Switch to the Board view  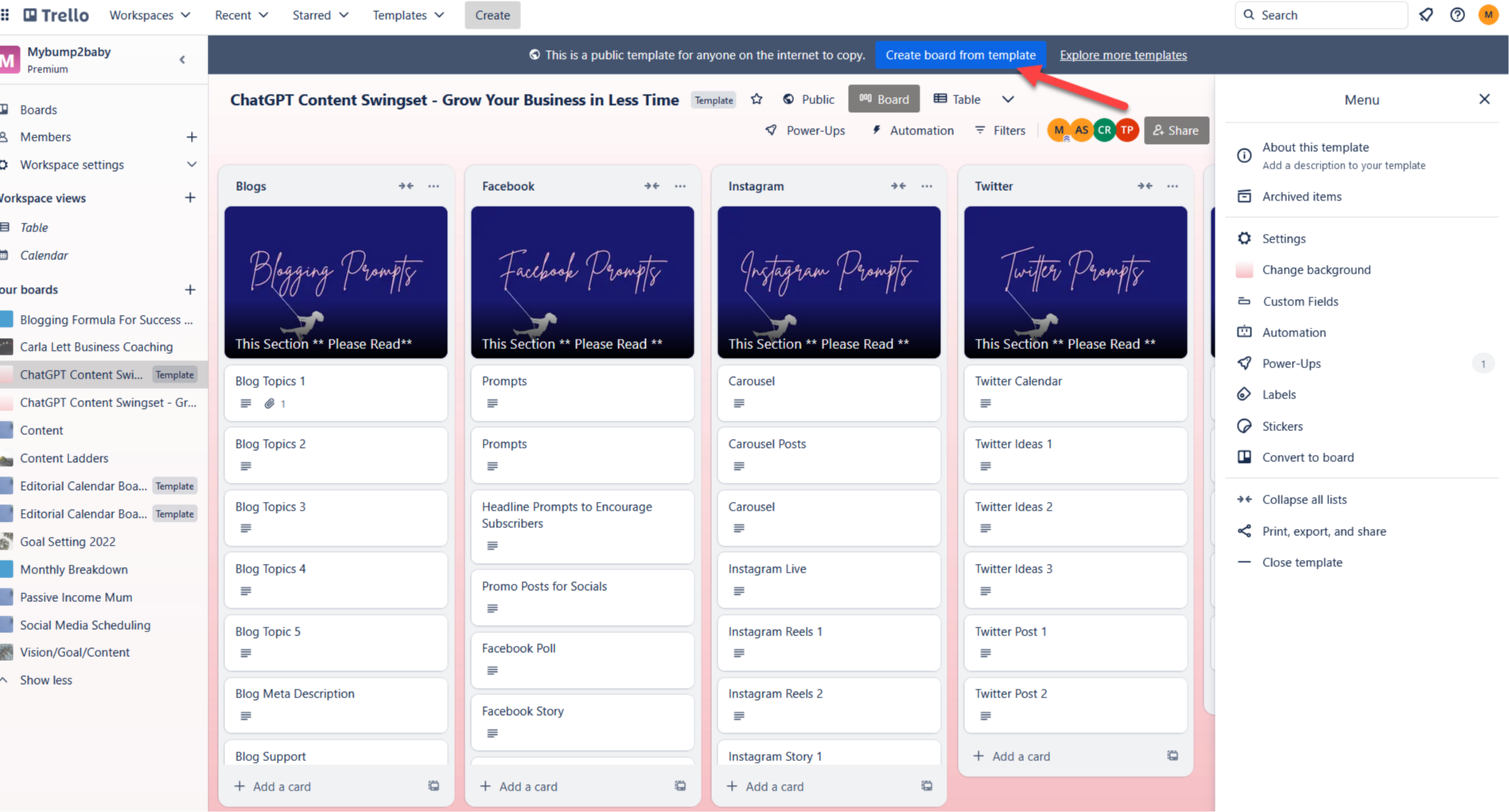[x=884, y=99]
